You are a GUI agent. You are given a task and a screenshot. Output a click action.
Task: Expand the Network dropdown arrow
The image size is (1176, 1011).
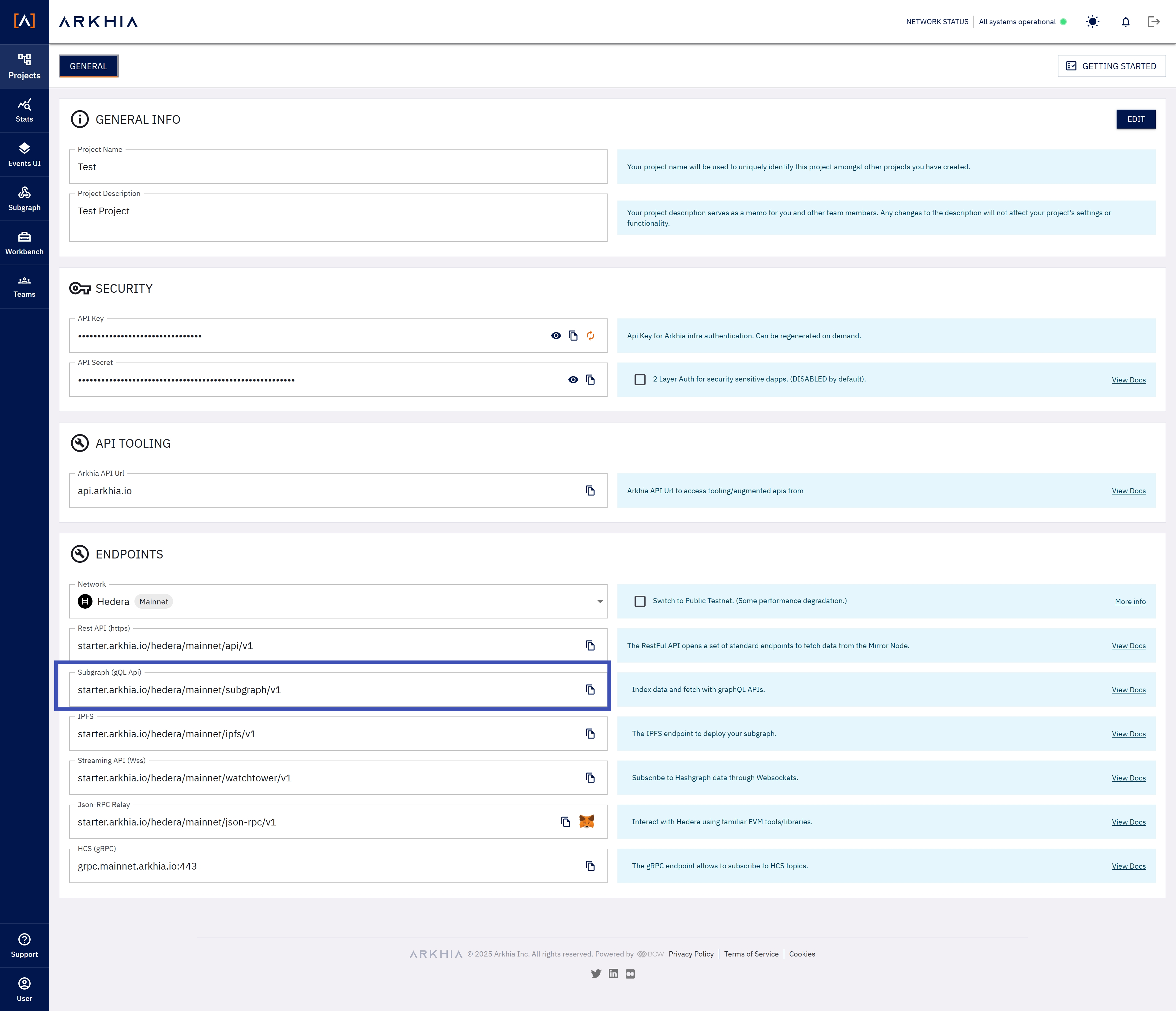600,601
